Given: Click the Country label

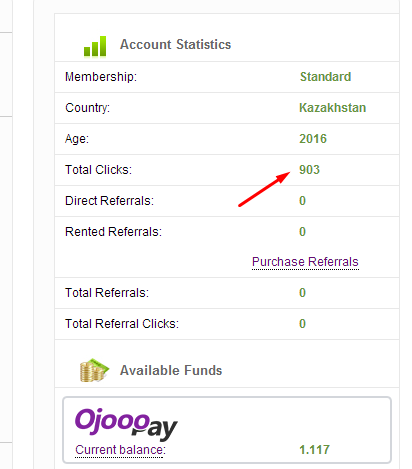Looking at the screenshot, I should 87,108.
